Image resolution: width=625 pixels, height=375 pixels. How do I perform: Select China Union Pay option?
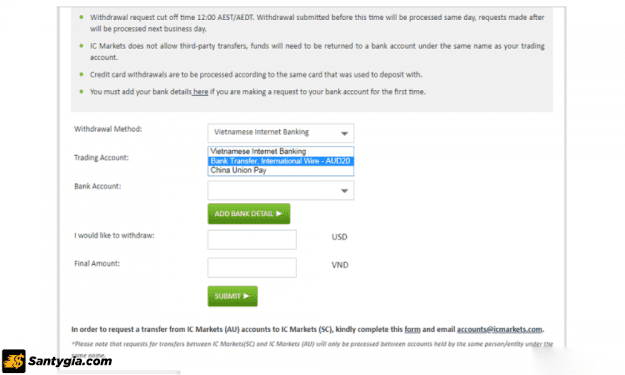[281, 170]
